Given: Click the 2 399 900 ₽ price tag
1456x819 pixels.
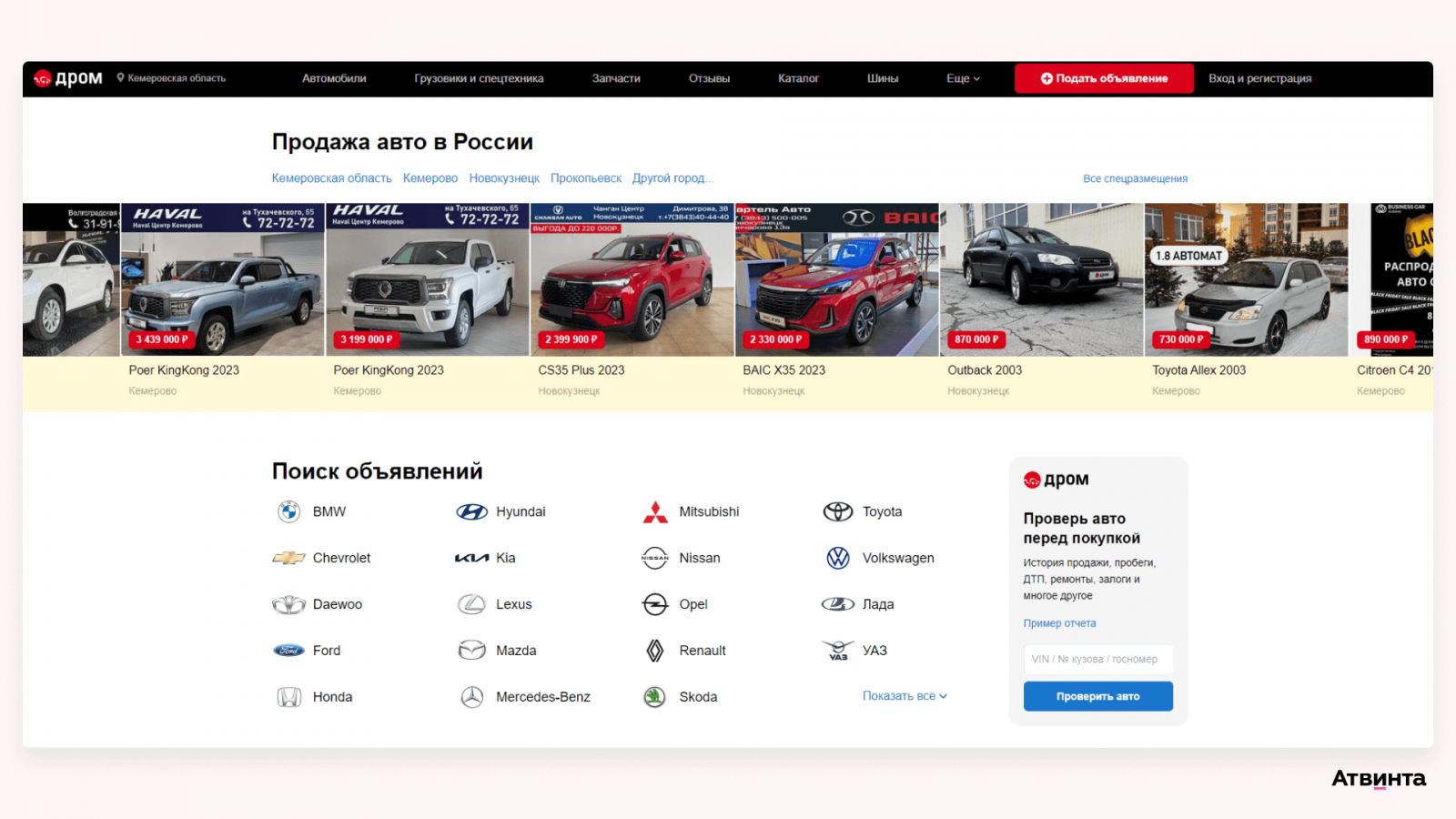Looking at the screenshot, I should 571,339.
